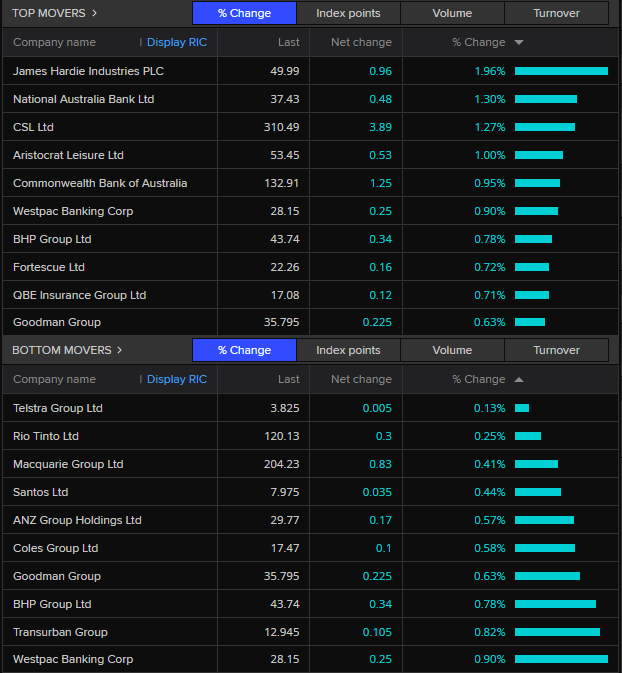The height and width of the screenshot is (673, 622).
Task: Click Transurban net change 0.105
Action: pos(377,632)
